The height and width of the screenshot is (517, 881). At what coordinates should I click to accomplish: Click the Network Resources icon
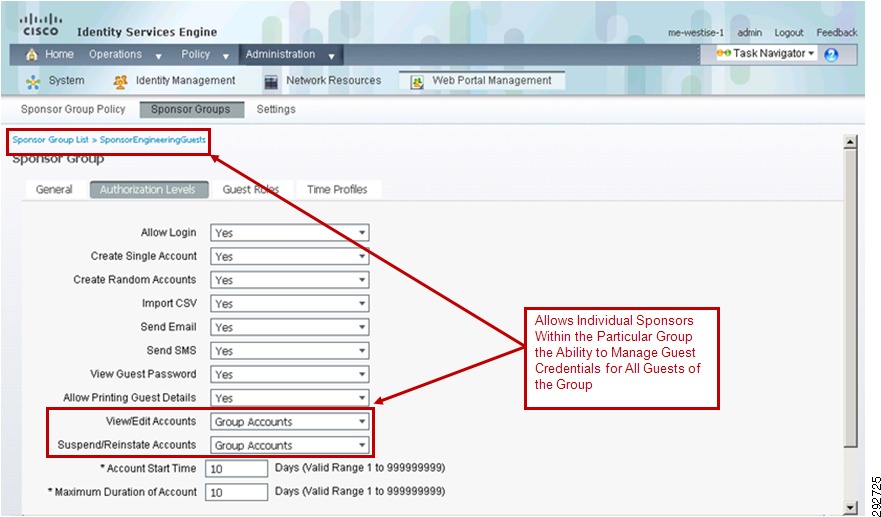click(271, 82)
